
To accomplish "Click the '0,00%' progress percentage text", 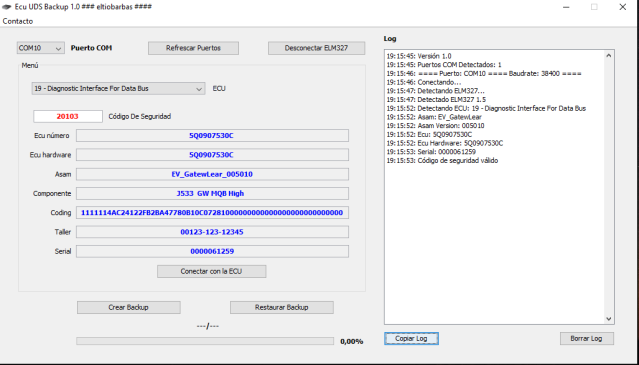I will click(352, 341).
